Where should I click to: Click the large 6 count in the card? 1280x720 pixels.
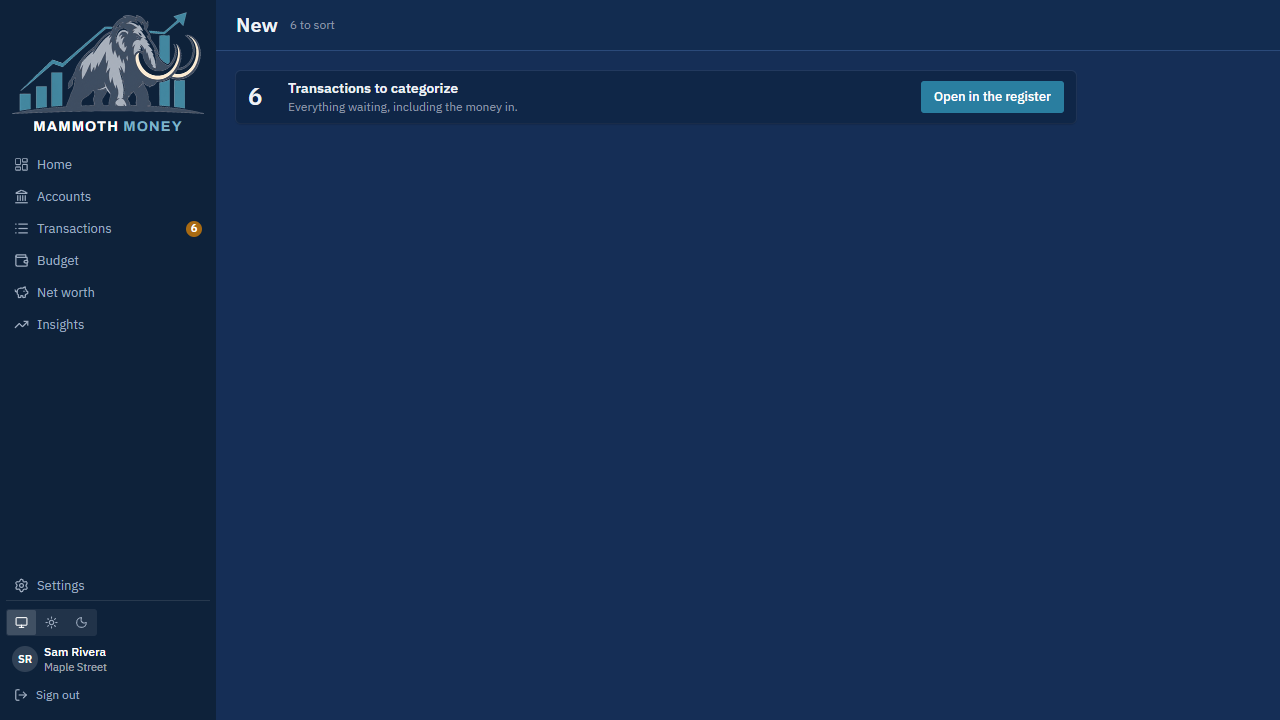pyautogui.click(x=255, y=97)
